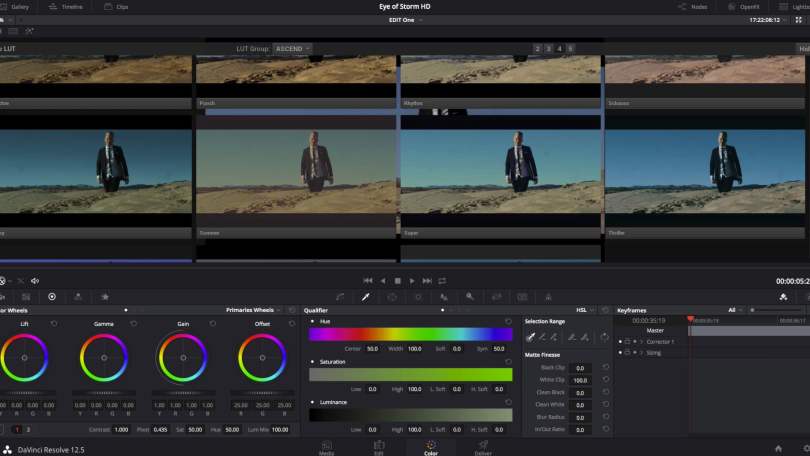Open the Color Wheels palette icon
810x456 pixels.
click(52, 297)
